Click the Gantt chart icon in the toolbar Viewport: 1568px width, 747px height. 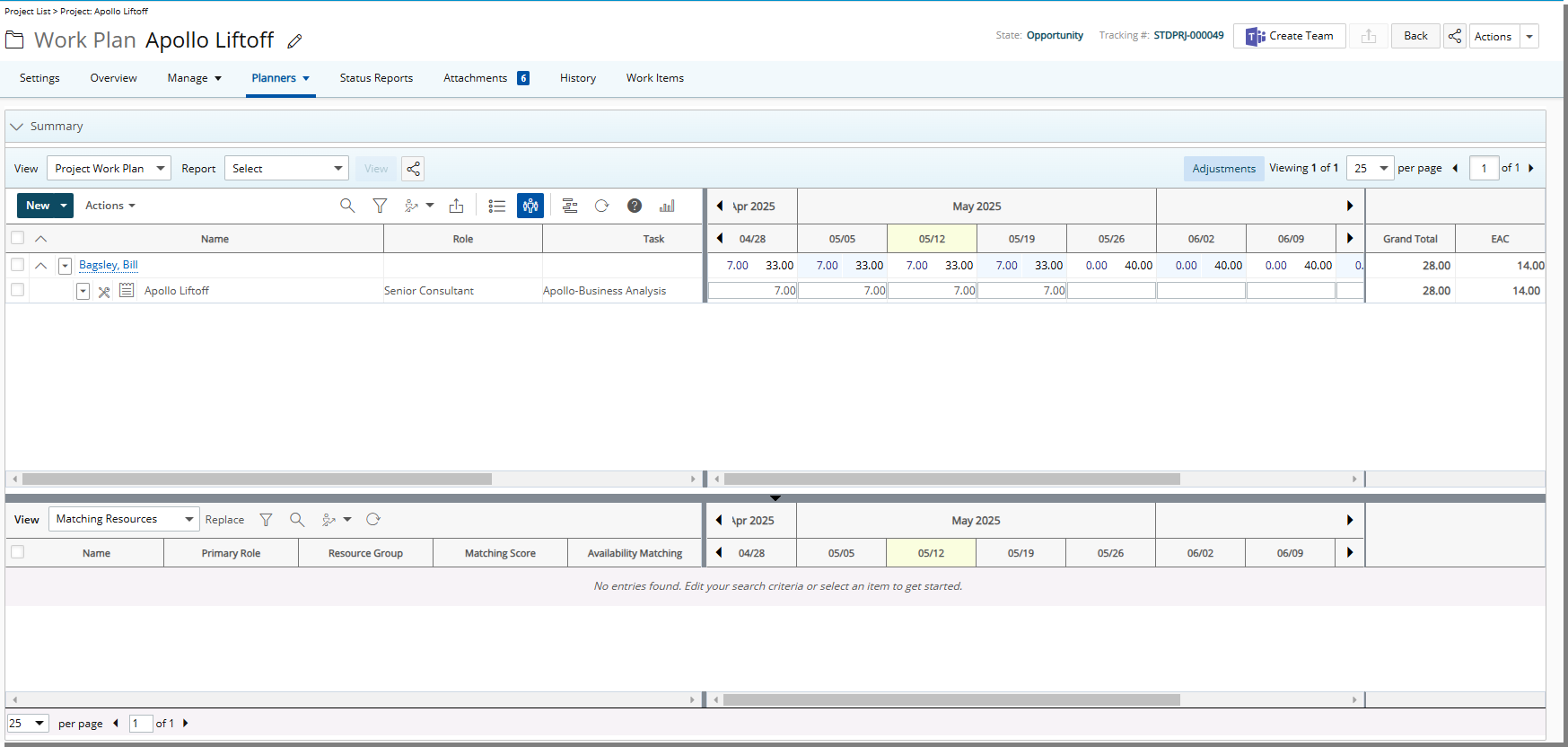click(570, 206)
